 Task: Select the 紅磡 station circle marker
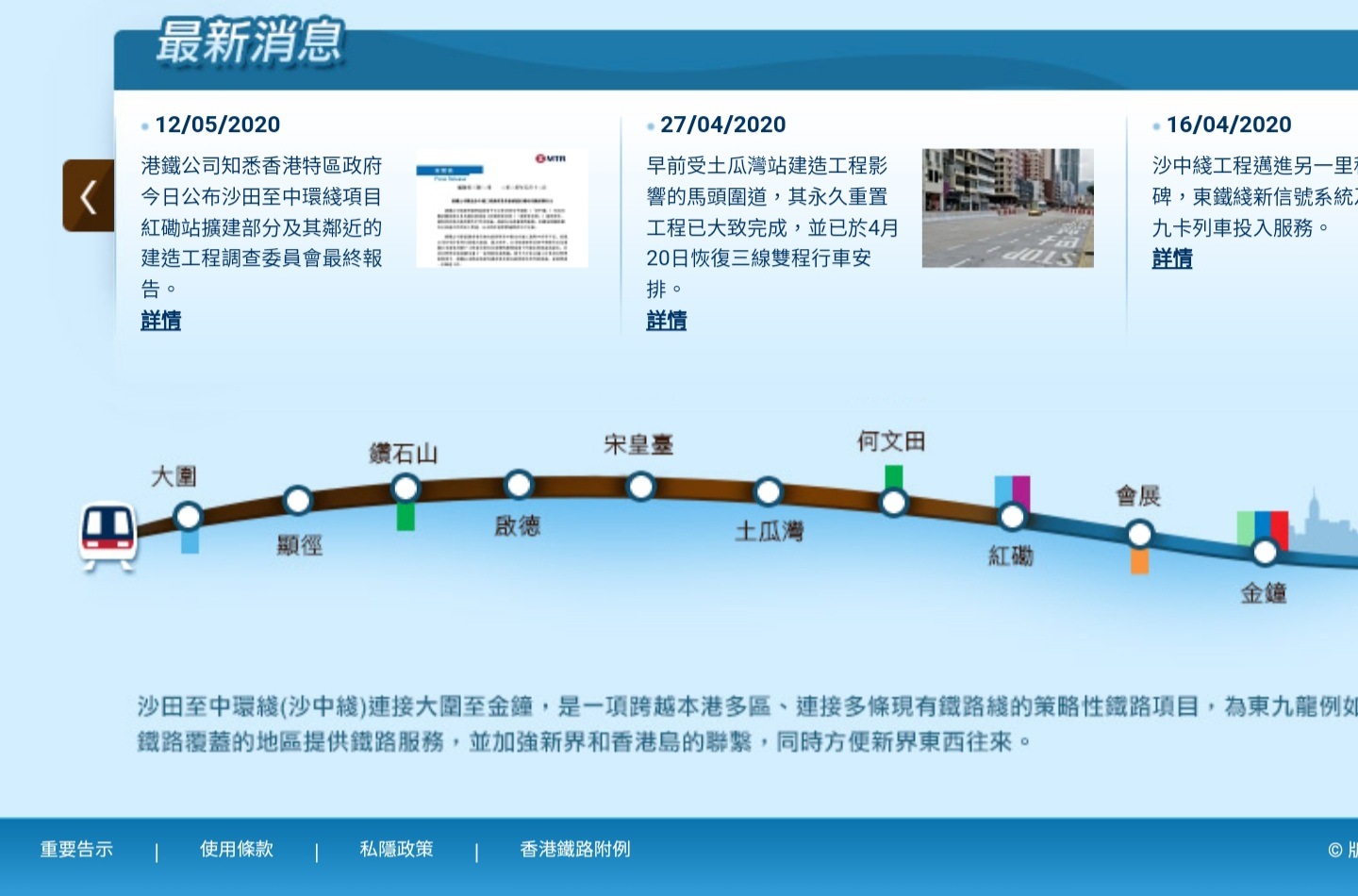pos(1012,517)
